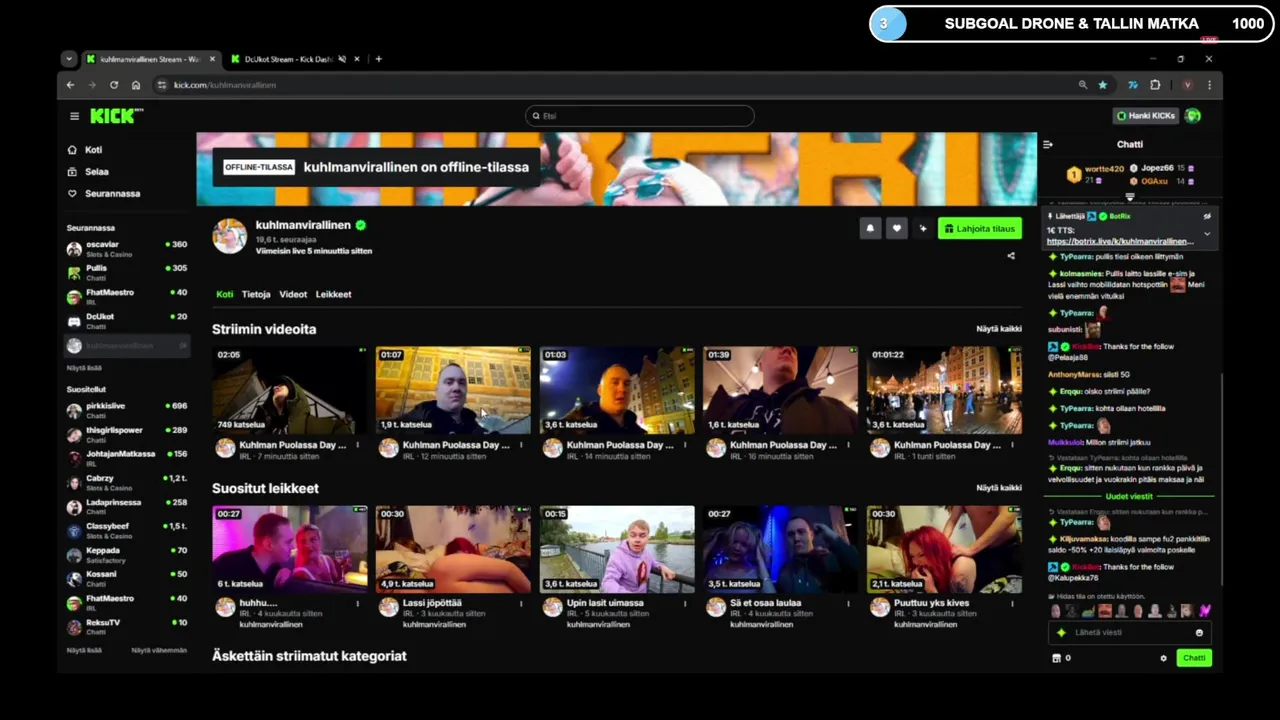Click chat scrollbar
The image size is (1280, 720).
[1222, 480]
